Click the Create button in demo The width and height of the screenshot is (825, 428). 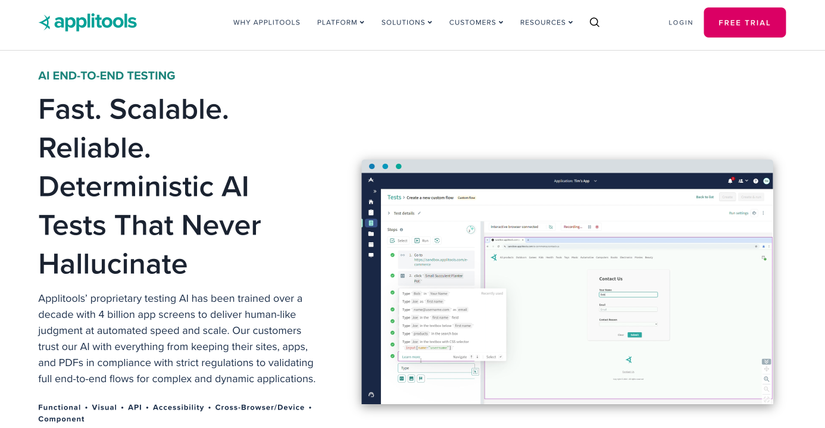coord(727,197)
